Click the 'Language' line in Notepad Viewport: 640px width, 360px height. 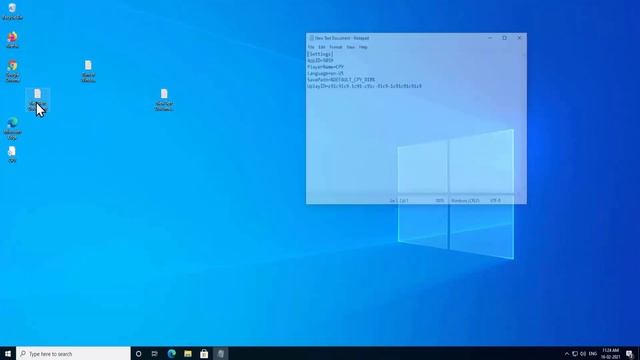(x=326, y=73)
